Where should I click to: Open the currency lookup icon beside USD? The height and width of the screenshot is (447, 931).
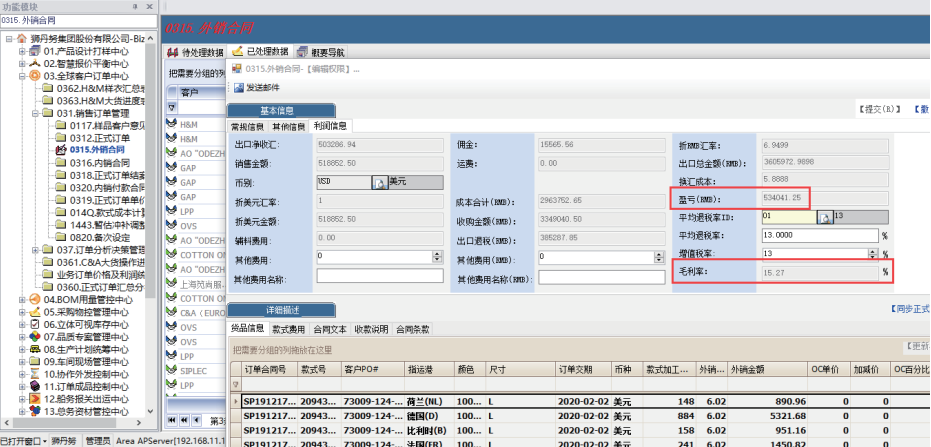(x=379, y=181)
